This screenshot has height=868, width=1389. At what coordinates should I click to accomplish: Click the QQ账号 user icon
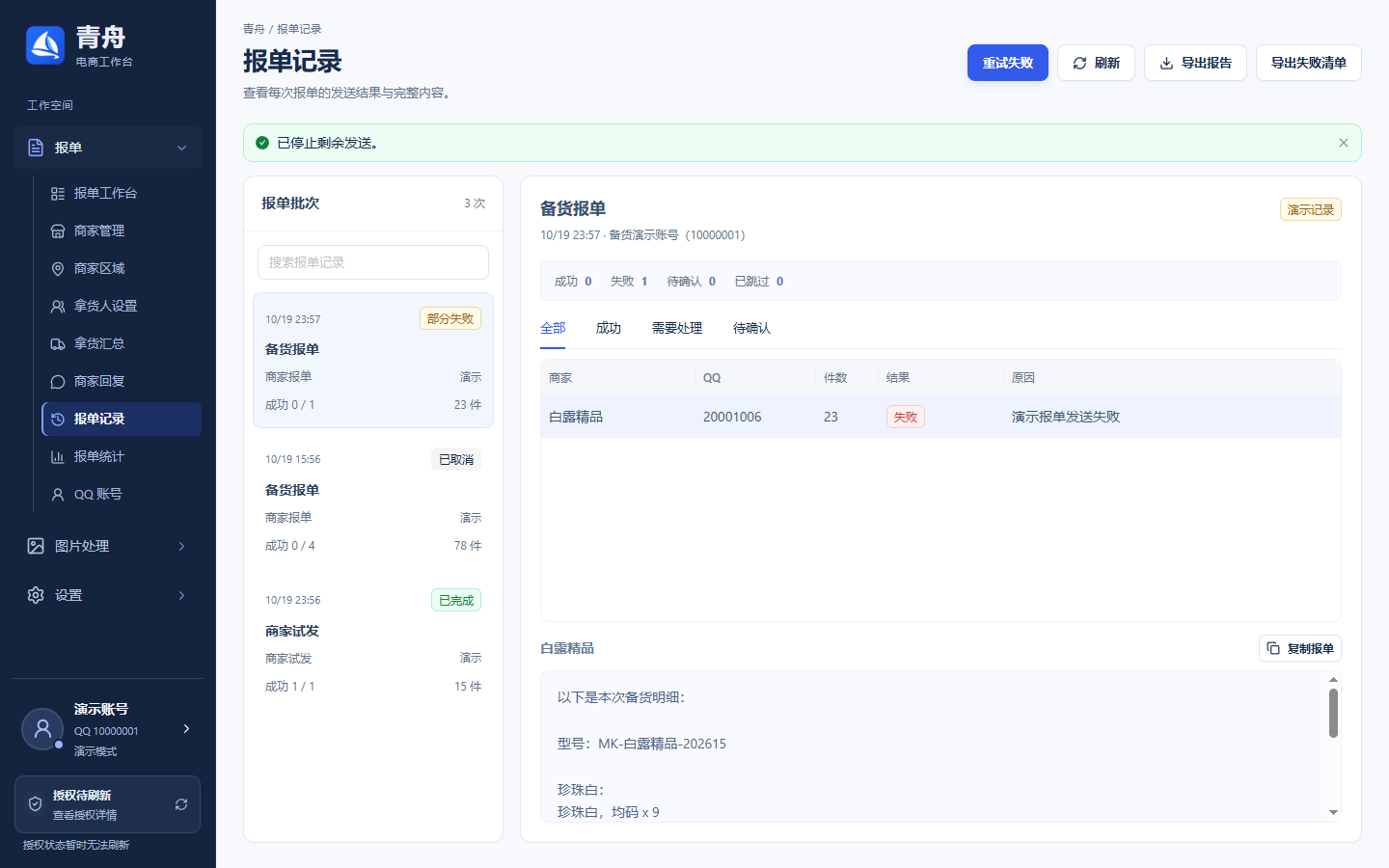click(58, 494)
